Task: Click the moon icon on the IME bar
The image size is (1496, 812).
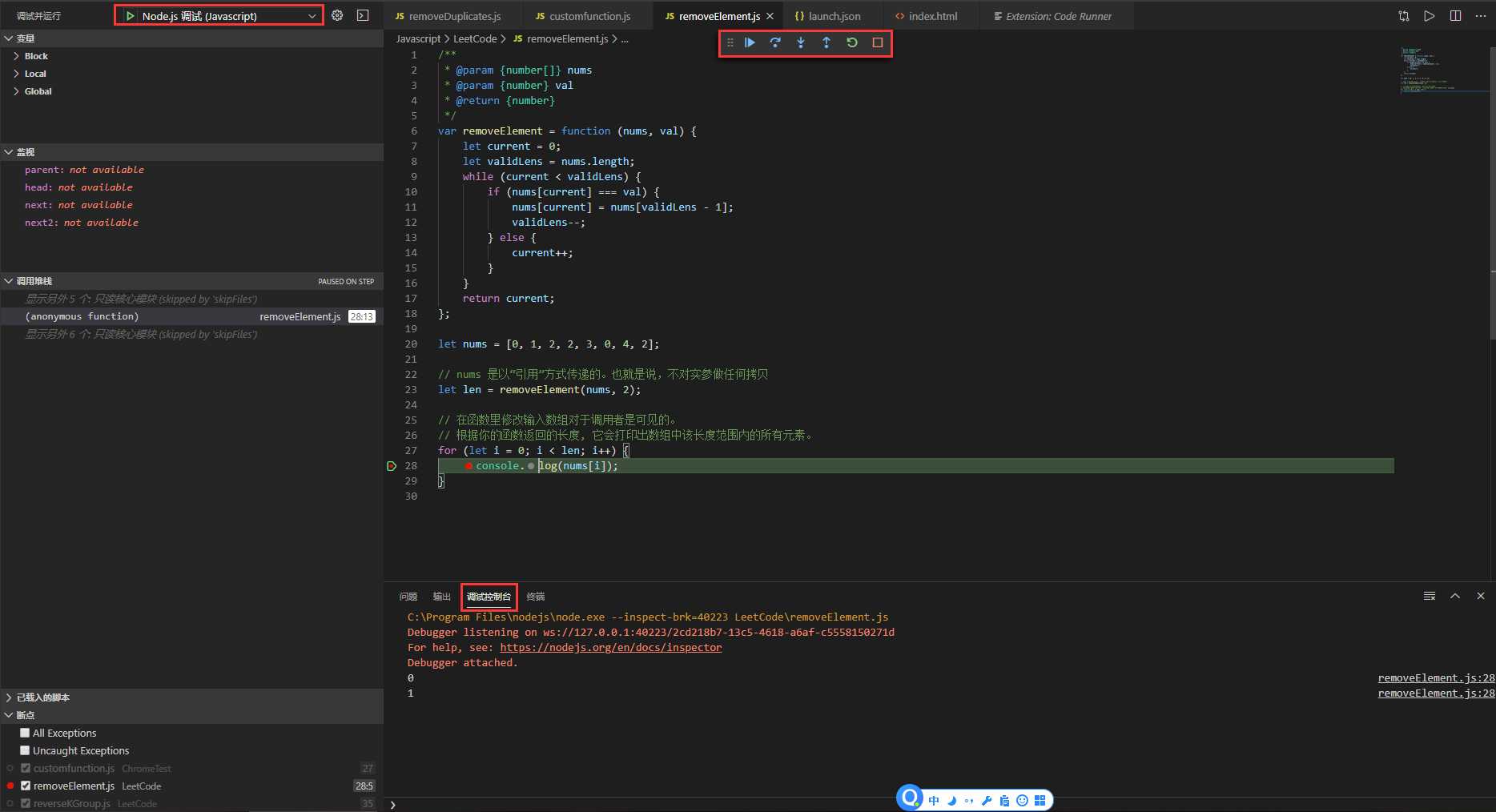Action: 951,801
